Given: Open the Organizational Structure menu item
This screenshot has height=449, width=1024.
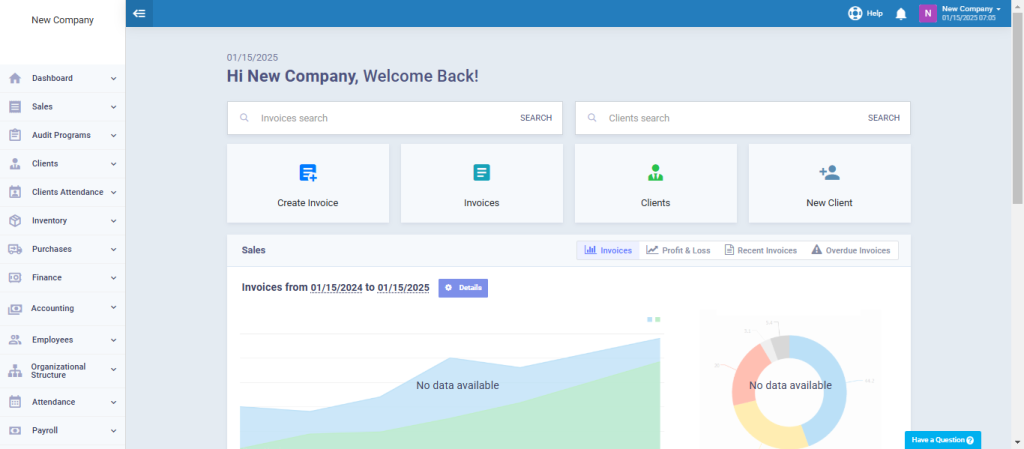Looking at the screenshot, I should point(63,371).
